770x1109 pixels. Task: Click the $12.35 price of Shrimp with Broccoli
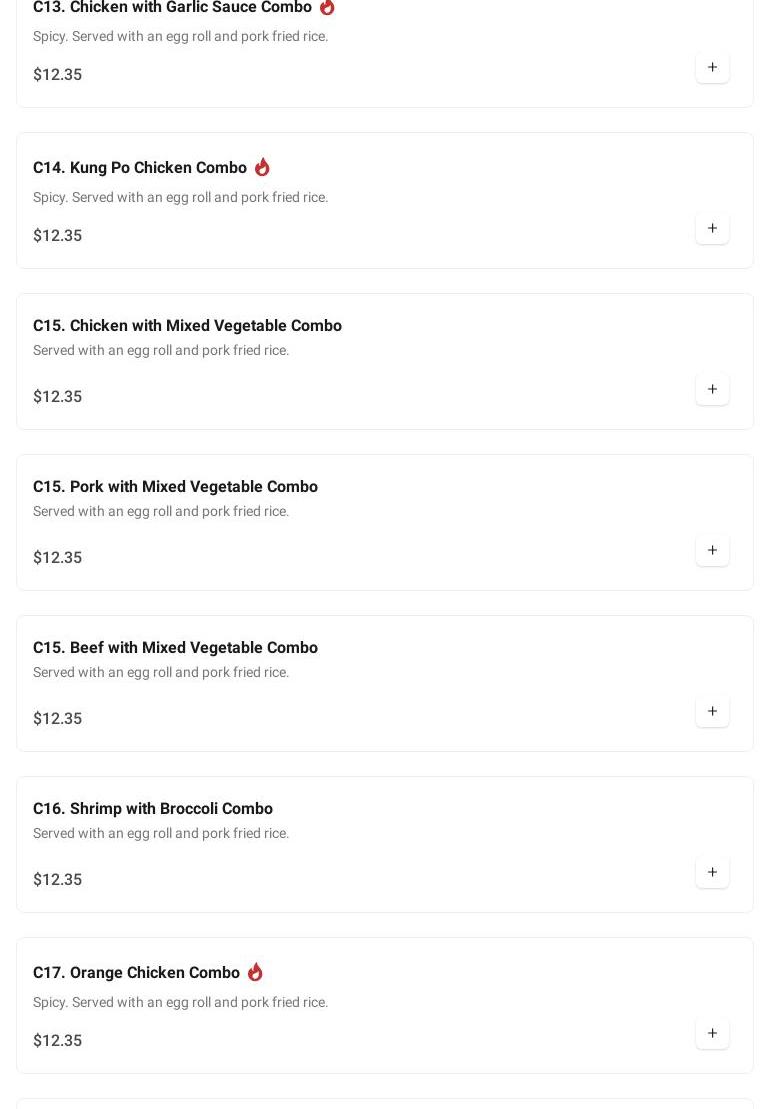click(x=57, y=880)
